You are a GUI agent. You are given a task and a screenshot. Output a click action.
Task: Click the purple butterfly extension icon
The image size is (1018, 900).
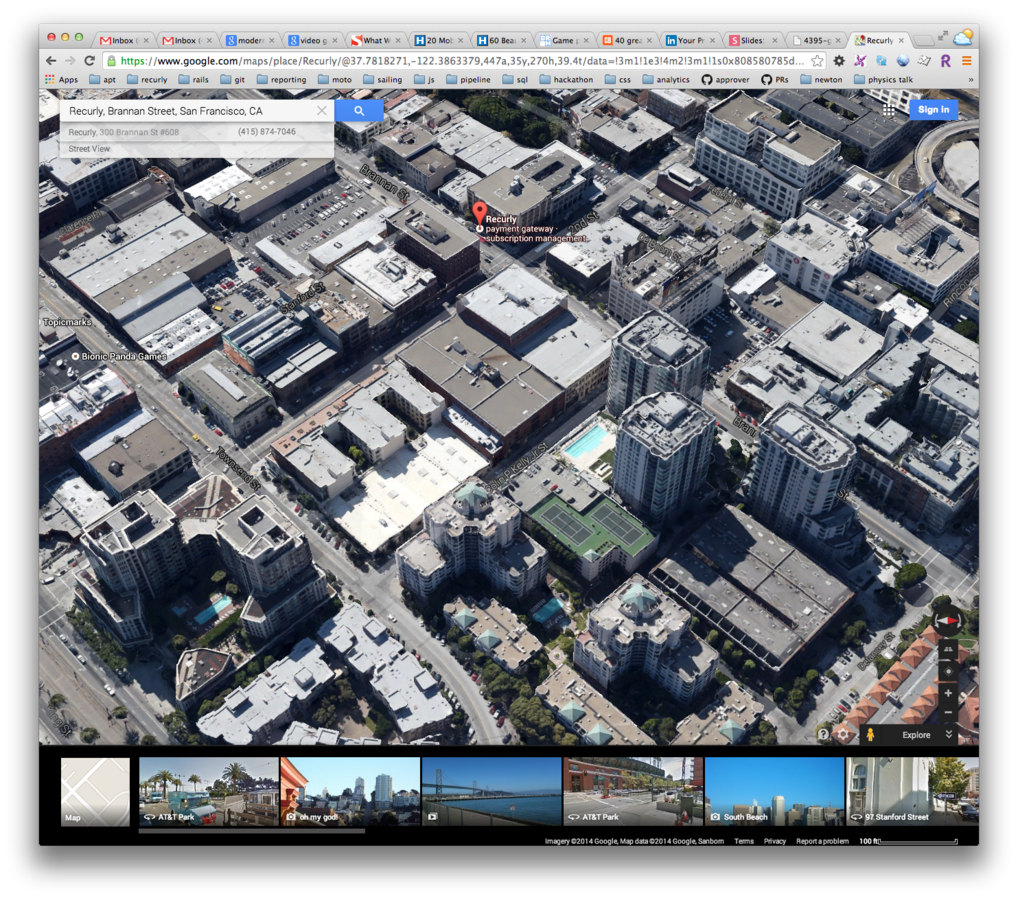860,60
